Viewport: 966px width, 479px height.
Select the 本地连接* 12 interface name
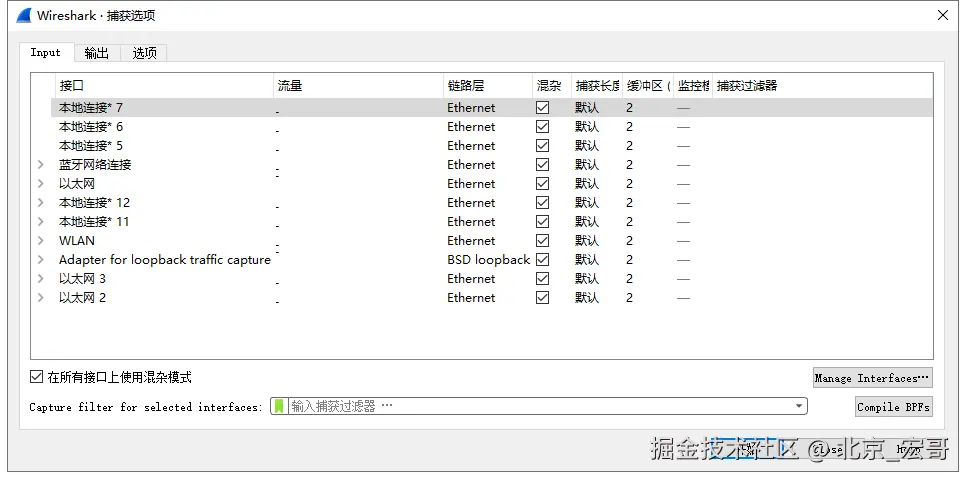click(x=94, y=203)
